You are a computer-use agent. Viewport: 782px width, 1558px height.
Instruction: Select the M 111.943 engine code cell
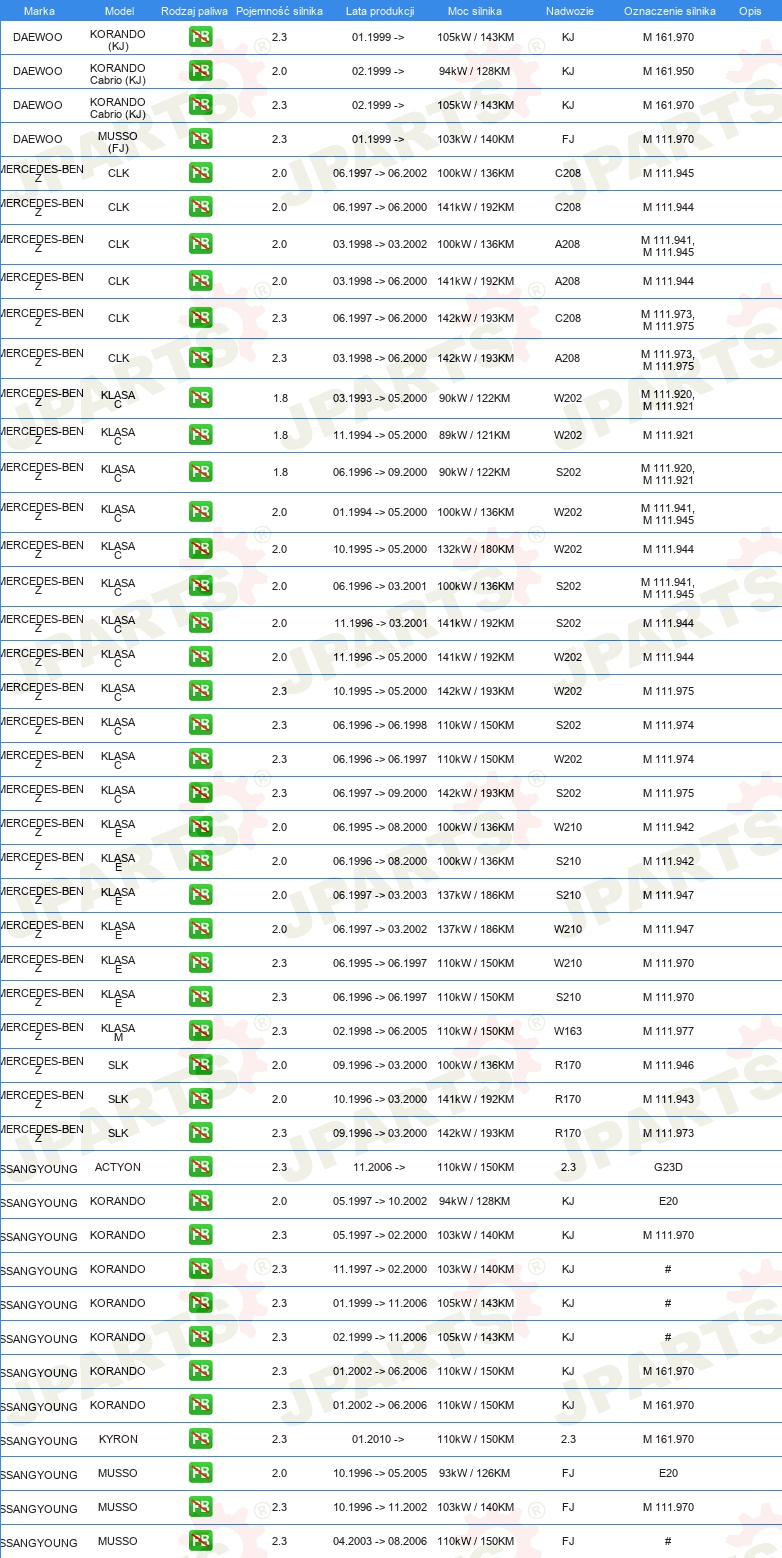(668, 1099)
